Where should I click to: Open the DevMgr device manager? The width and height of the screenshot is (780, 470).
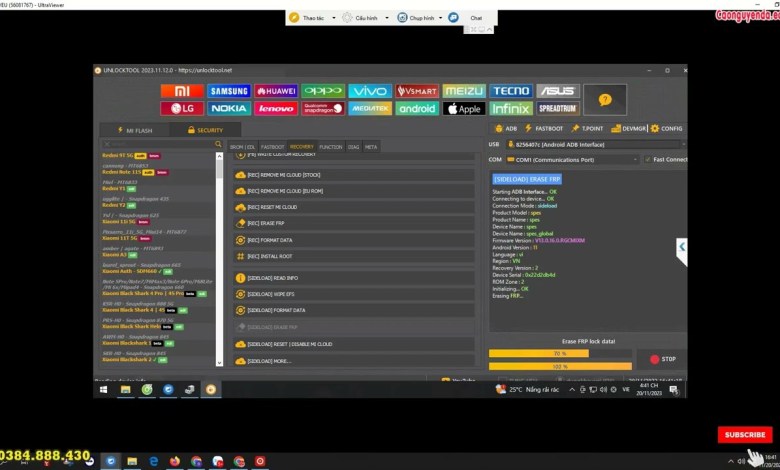pyautogui.click(x=628, y=128)
